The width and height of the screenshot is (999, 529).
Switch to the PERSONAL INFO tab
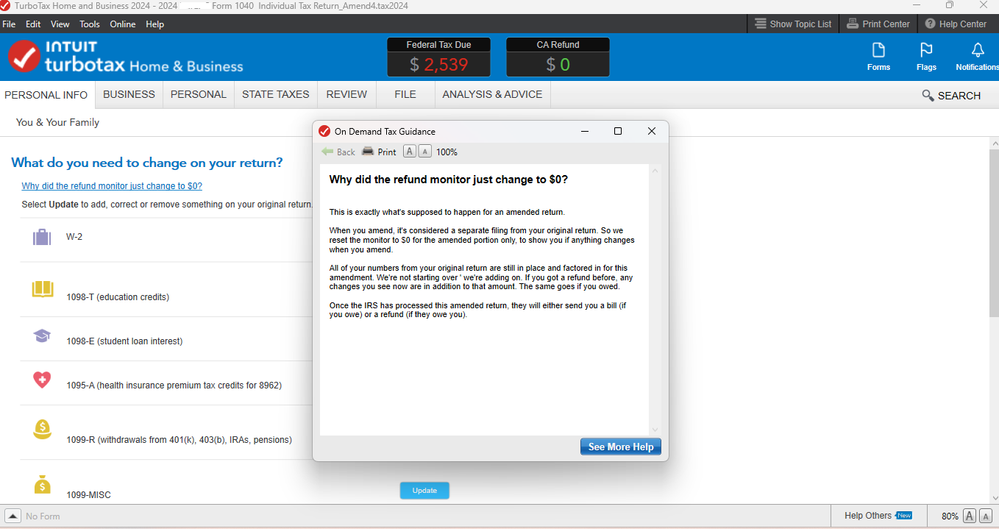click(x=47, y=95)
